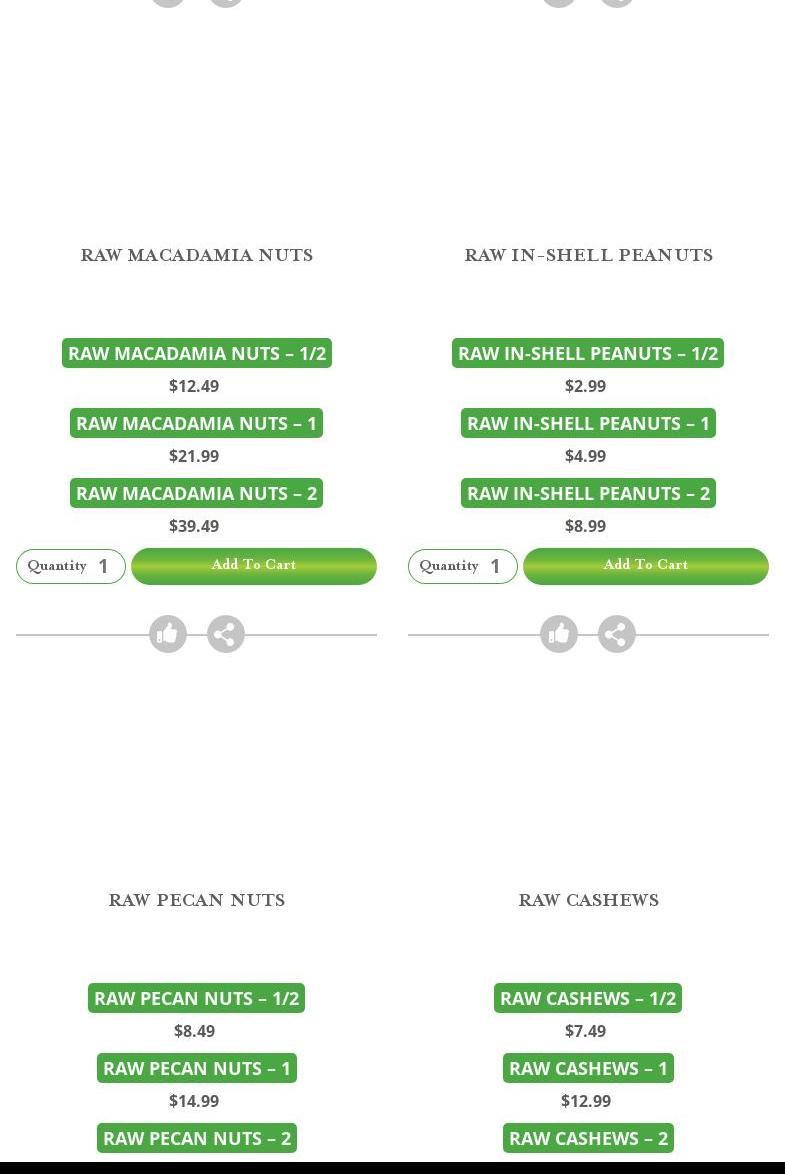785x1174 pixels.
Task: Choose Raw Pecan Nuts – 1 size
Action: click(x=197, y=1068)
